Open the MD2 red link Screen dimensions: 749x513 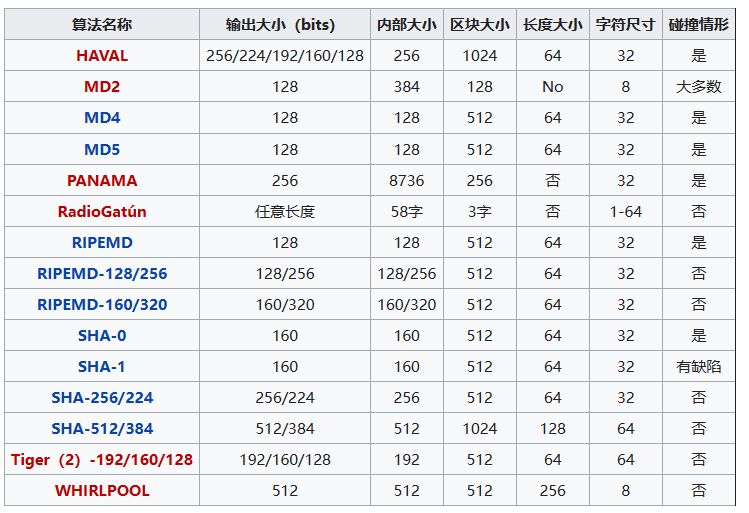click(x=102, y=87)
